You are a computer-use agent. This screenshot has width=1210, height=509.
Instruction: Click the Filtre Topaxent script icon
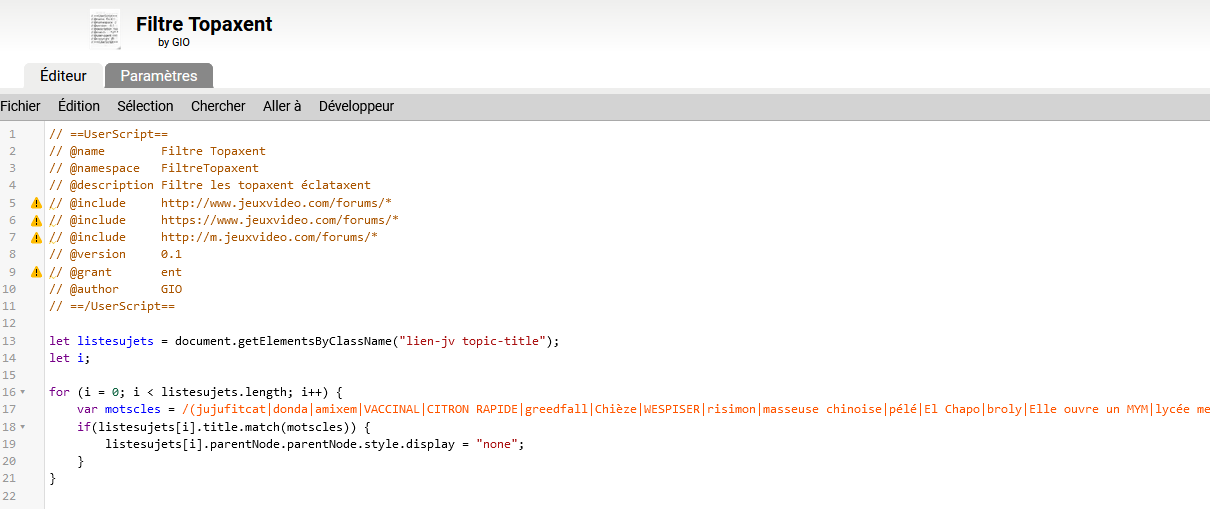[x=105, y=29]
